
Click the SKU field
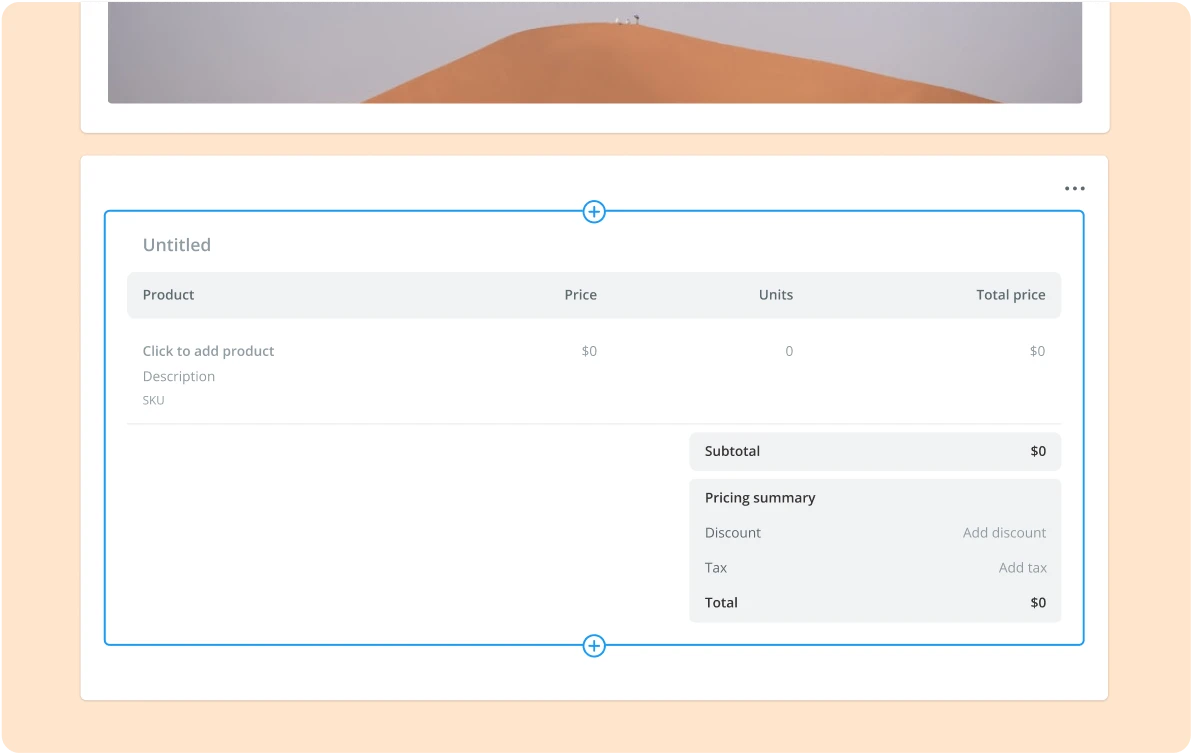154,400
